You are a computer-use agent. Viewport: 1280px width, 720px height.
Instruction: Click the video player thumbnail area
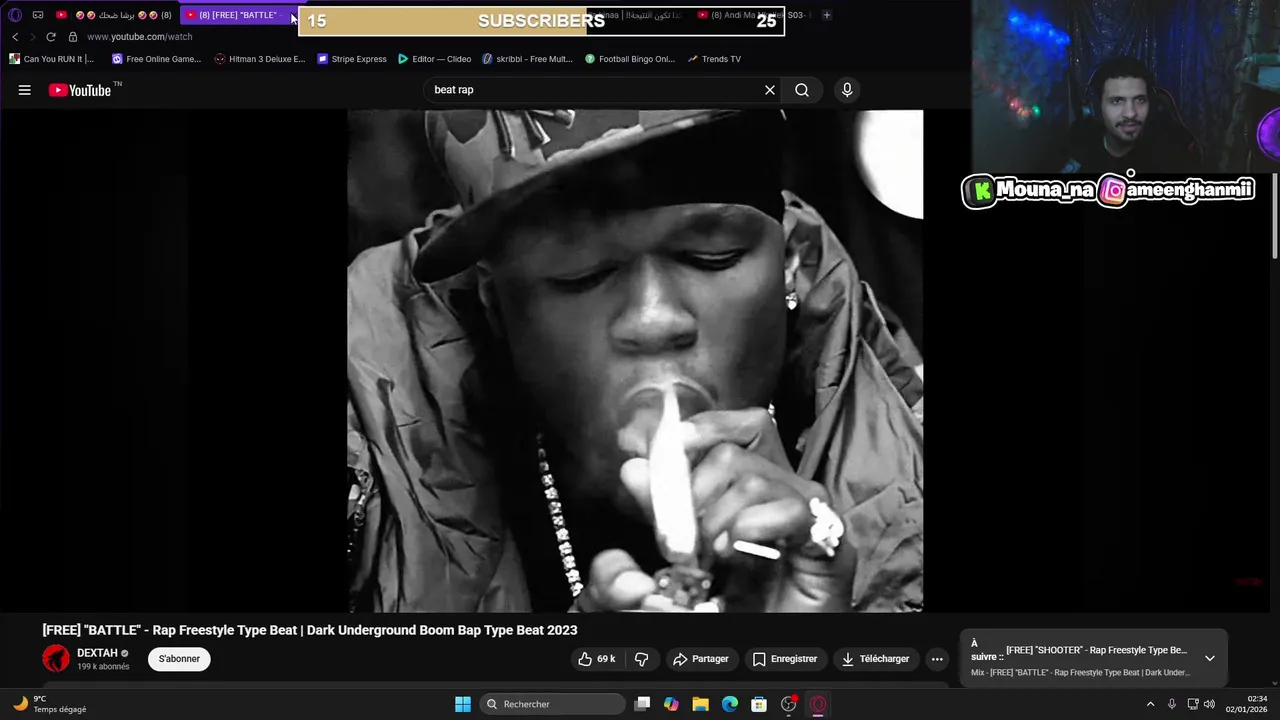pos(635,361)
